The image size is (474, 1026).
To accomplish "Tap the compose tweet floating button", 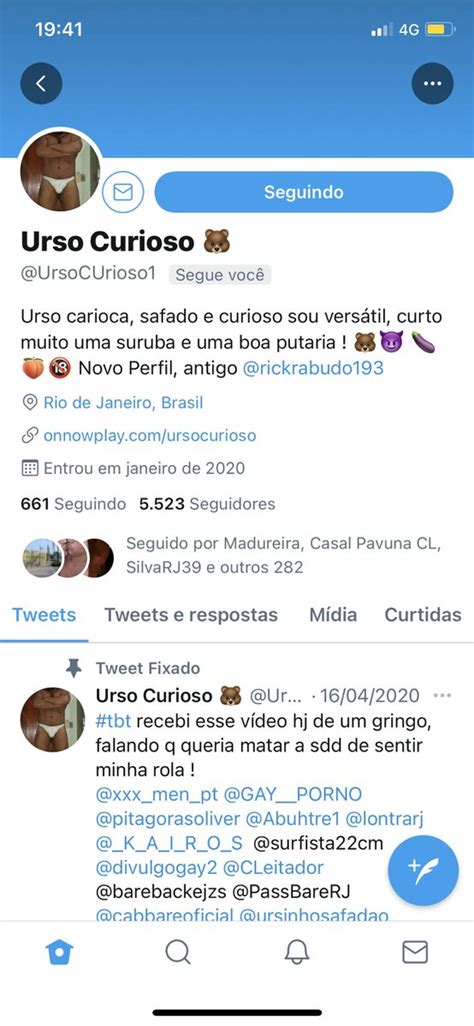I will [422, 871].
